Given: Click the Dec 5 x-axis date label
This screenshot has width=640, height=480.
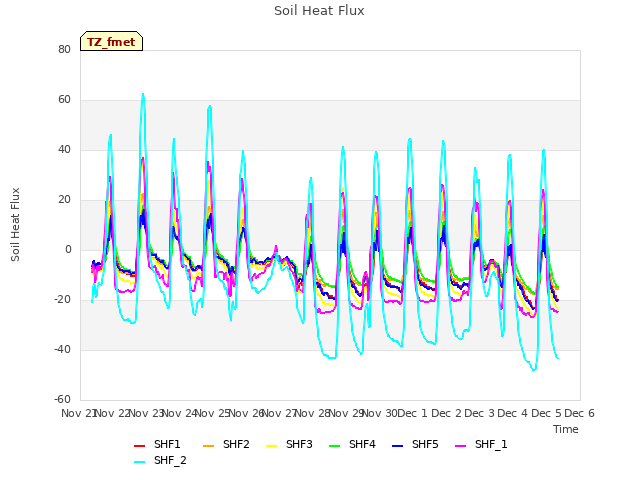Looking at the screenshot, I should pos(546,413).
